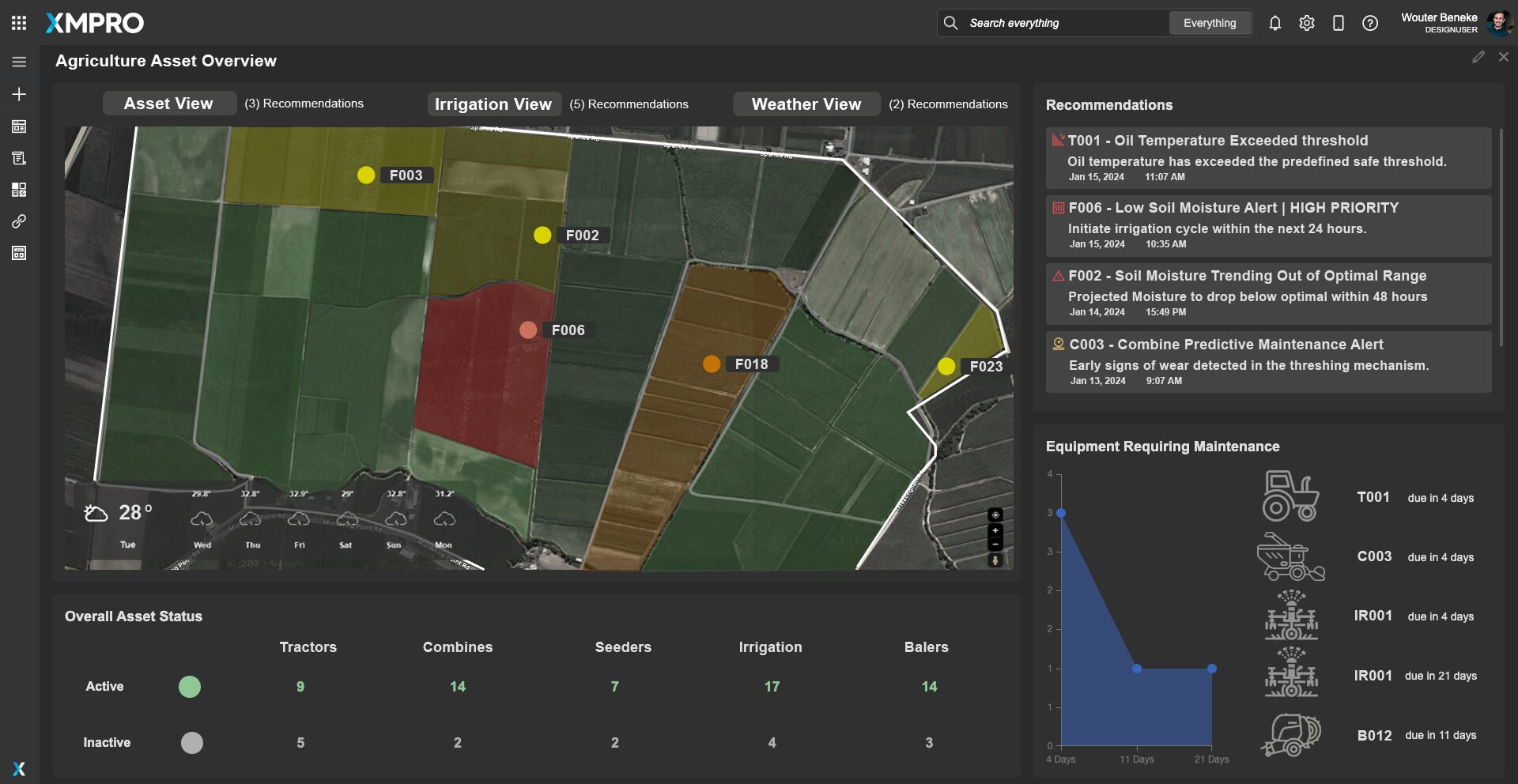
Task: Open the Everything search scope dropdown
Action: click(x=1209, y=23)
